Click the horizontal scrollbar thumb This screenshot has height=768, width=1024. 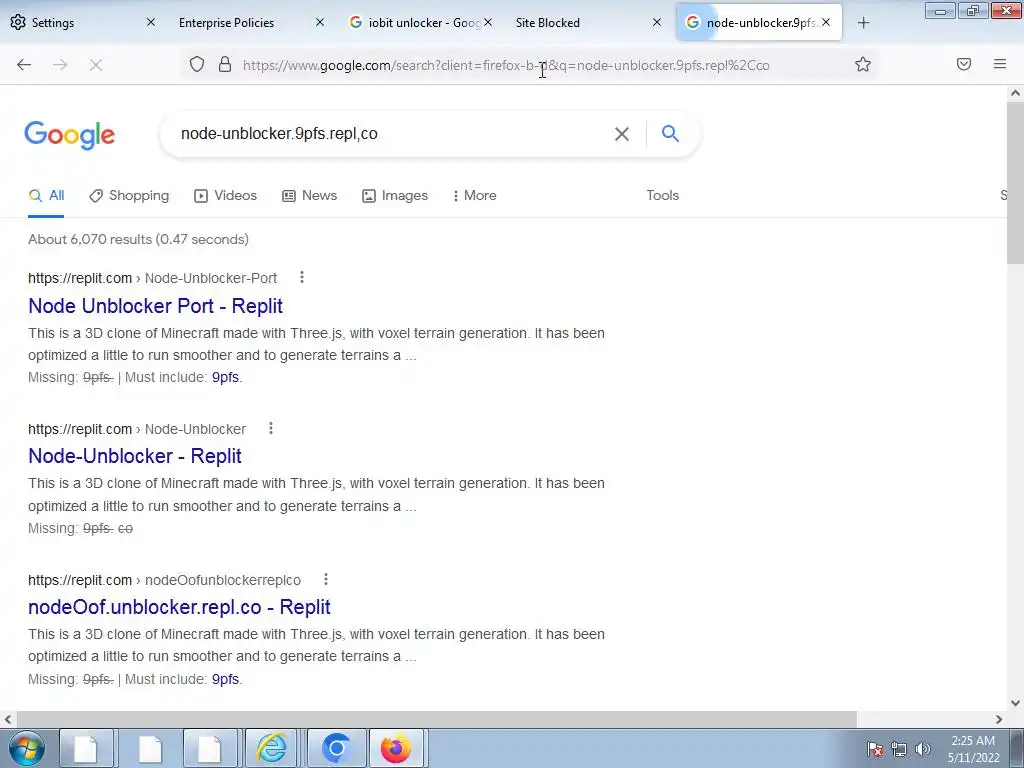(436, 719)
